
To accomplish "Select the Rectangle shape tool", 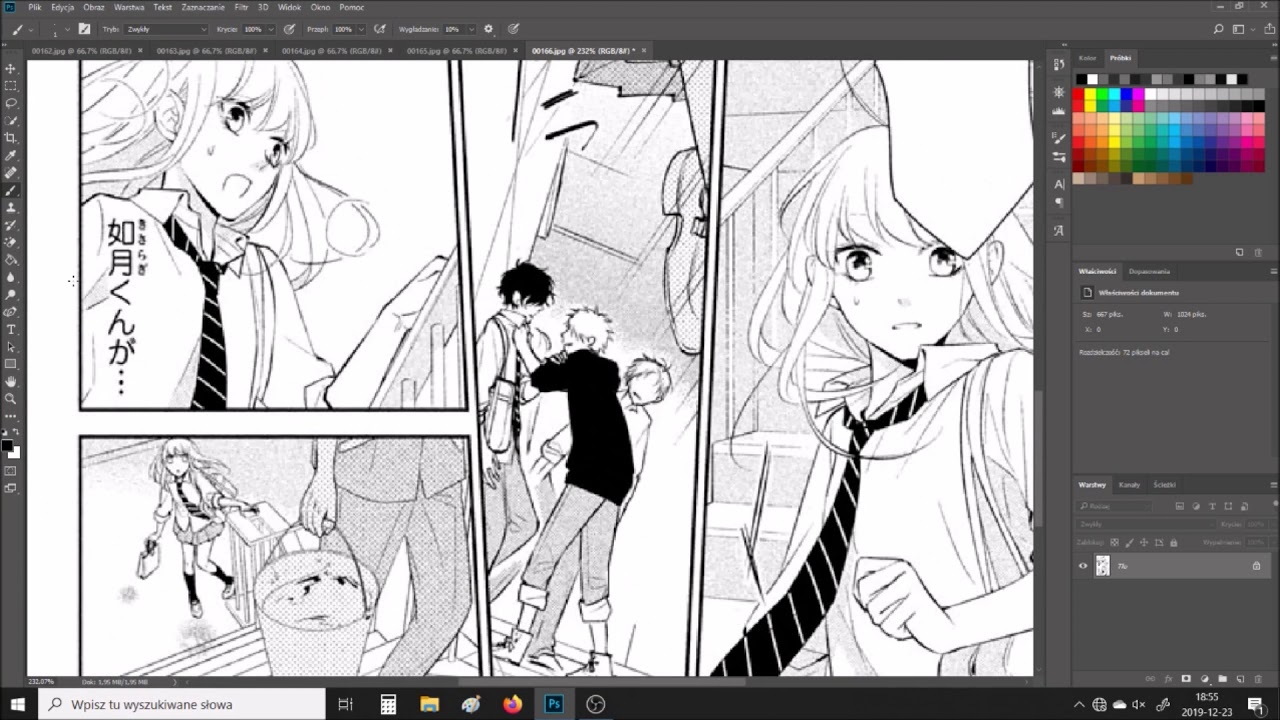I will [x=11, y=364].
